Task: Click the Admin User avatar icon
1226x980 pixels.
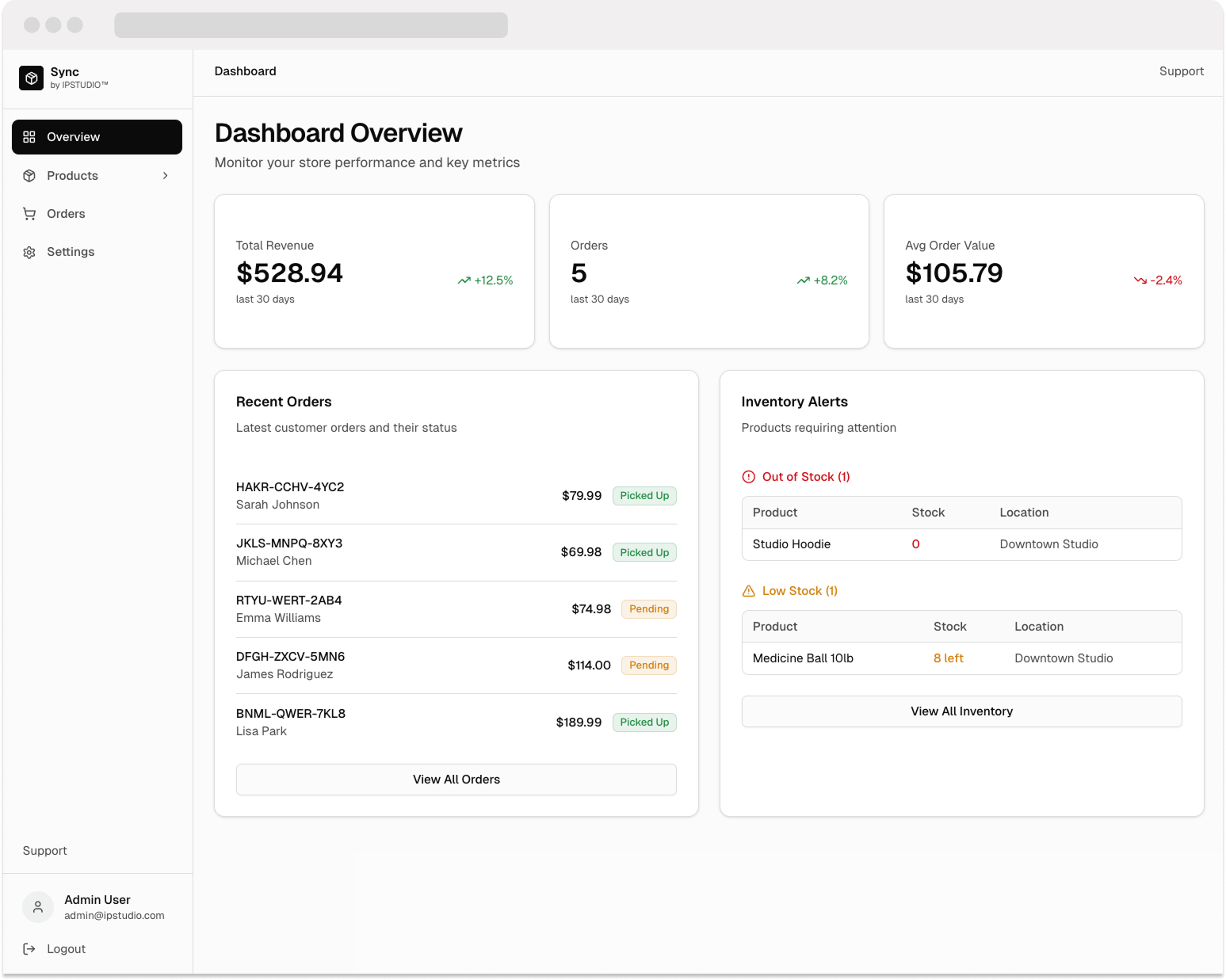Action: click(37, 907)
